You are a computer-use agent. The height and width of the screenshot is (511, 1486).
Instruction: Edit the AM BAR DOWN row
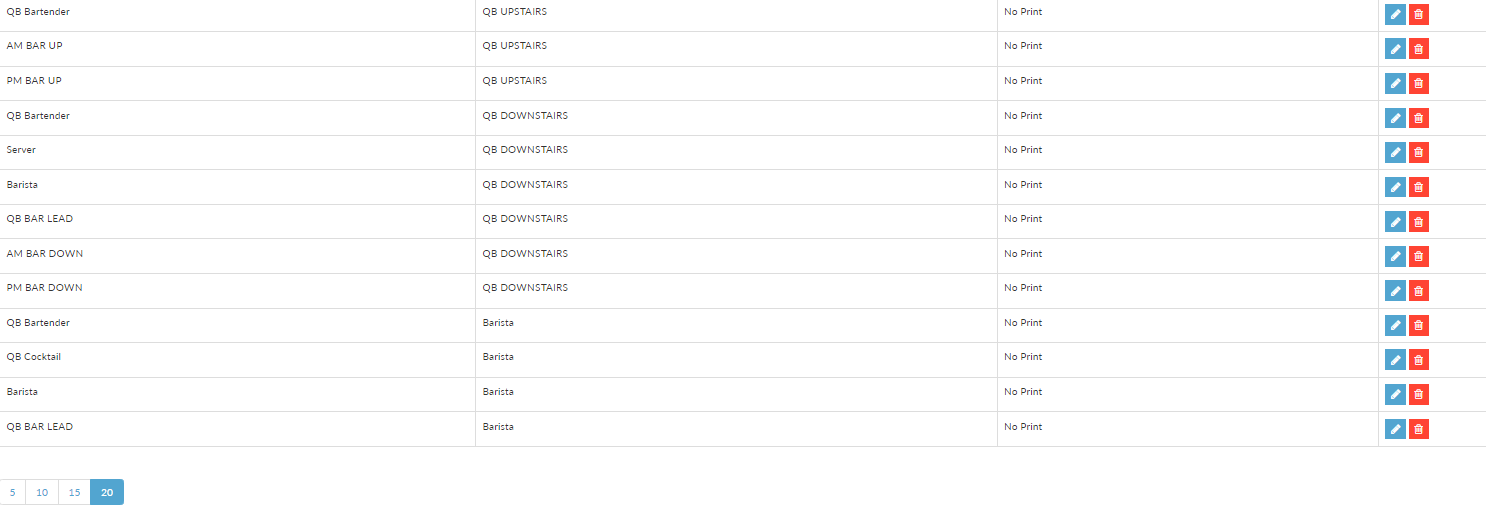1395,256
